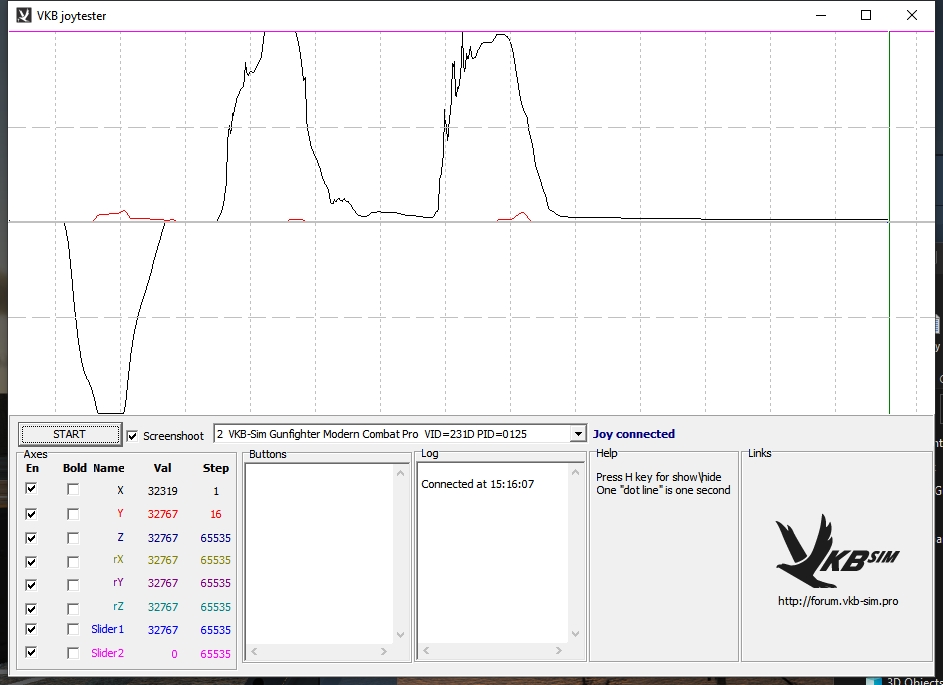Click the 'Connected at 15:16:07' log entry
Screen dimensions: 943x685
pyautogui.click(x=478, y=484)
